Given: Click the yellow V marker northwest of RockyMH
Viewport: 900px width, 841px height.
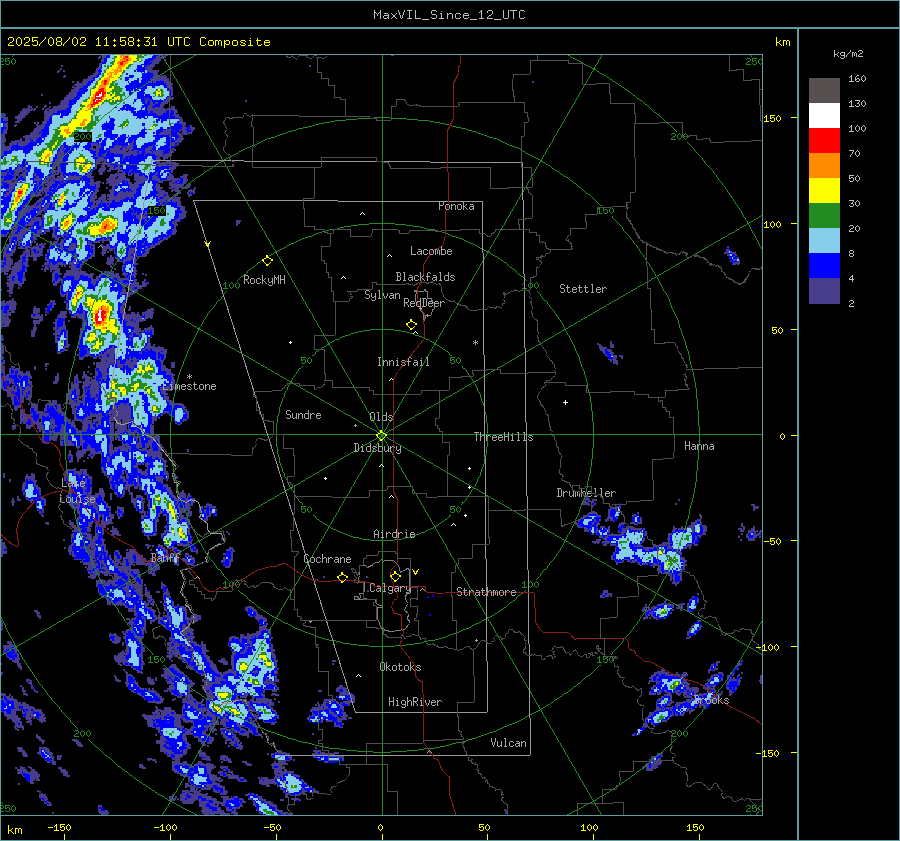Looking at the screenshot, I should [x=208, y=244].
